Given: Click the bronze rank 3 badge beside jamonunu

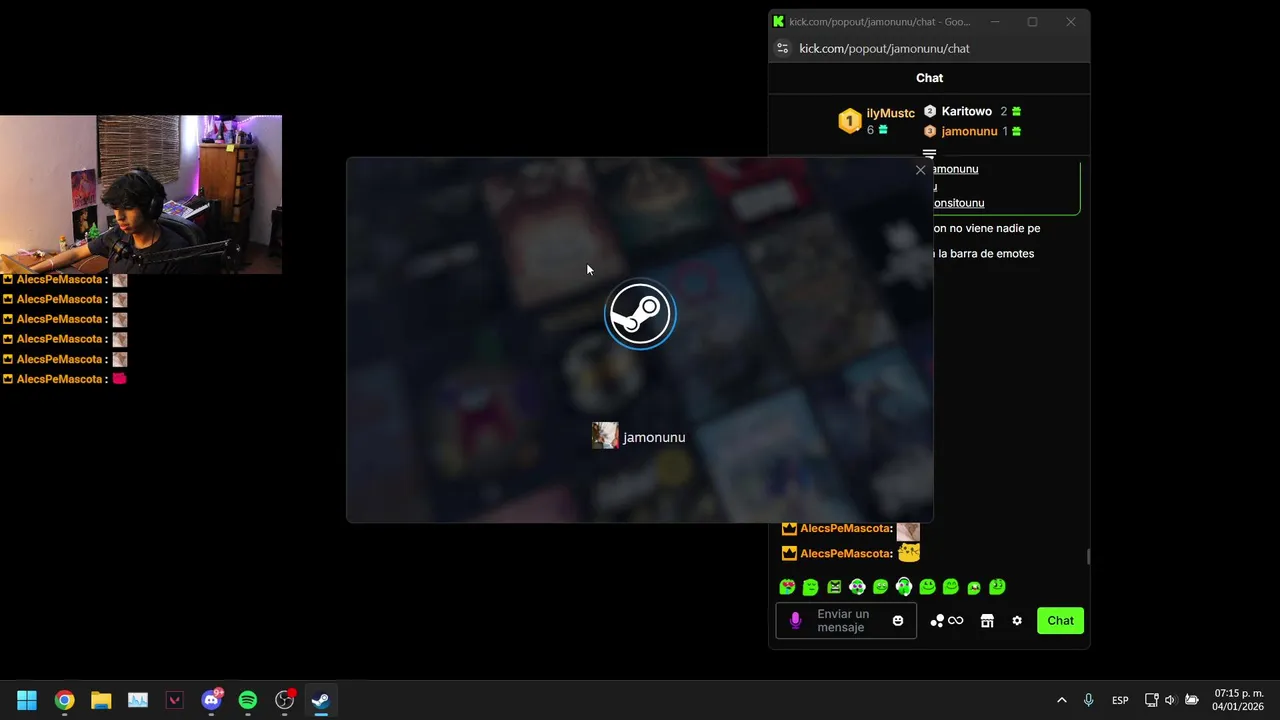Looking at the screenshot, I should coord(930,131).
